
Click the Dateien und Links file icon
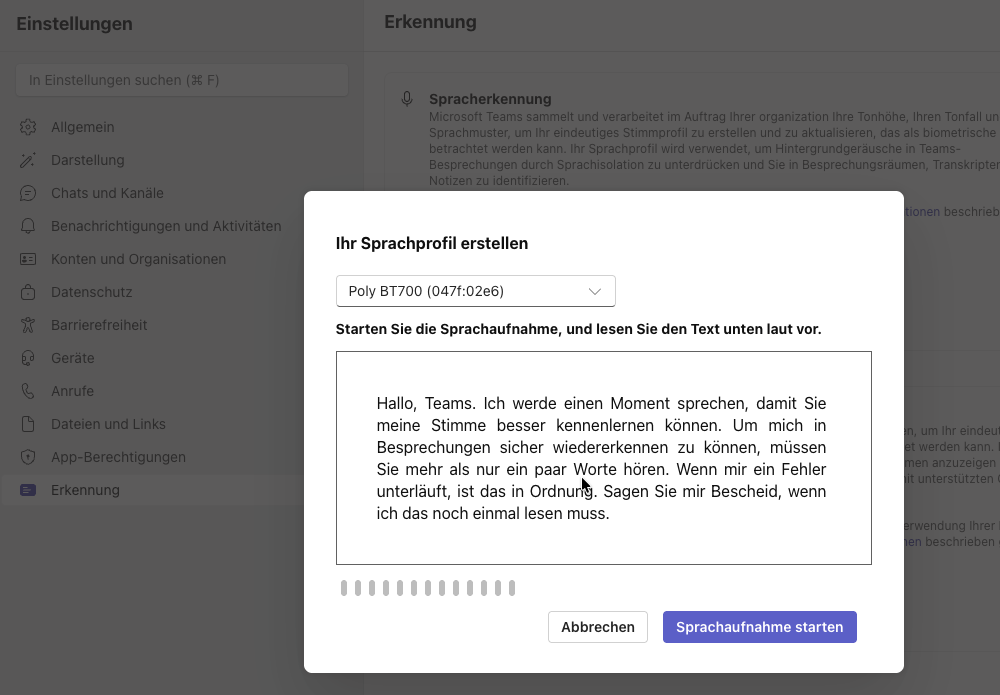pyautogui.click(x=27, y=424)
